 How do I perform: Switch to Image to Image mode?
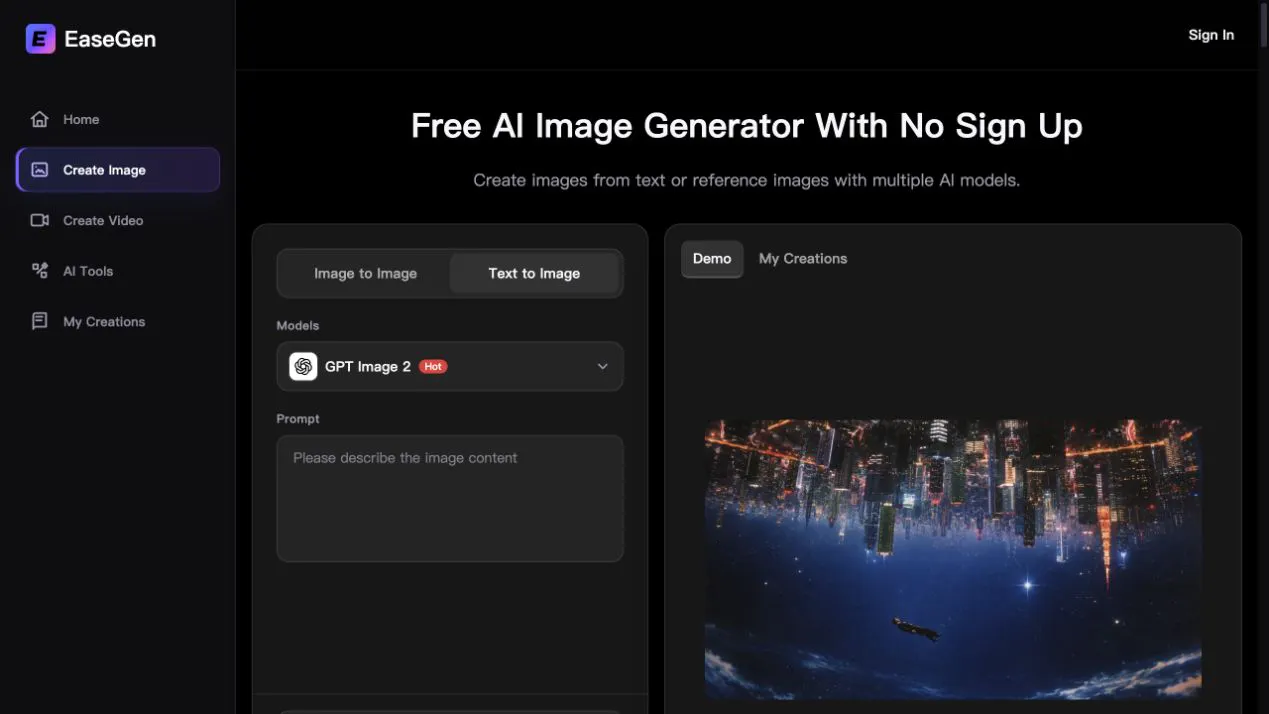pyautogui.click(x=365, y=273)
